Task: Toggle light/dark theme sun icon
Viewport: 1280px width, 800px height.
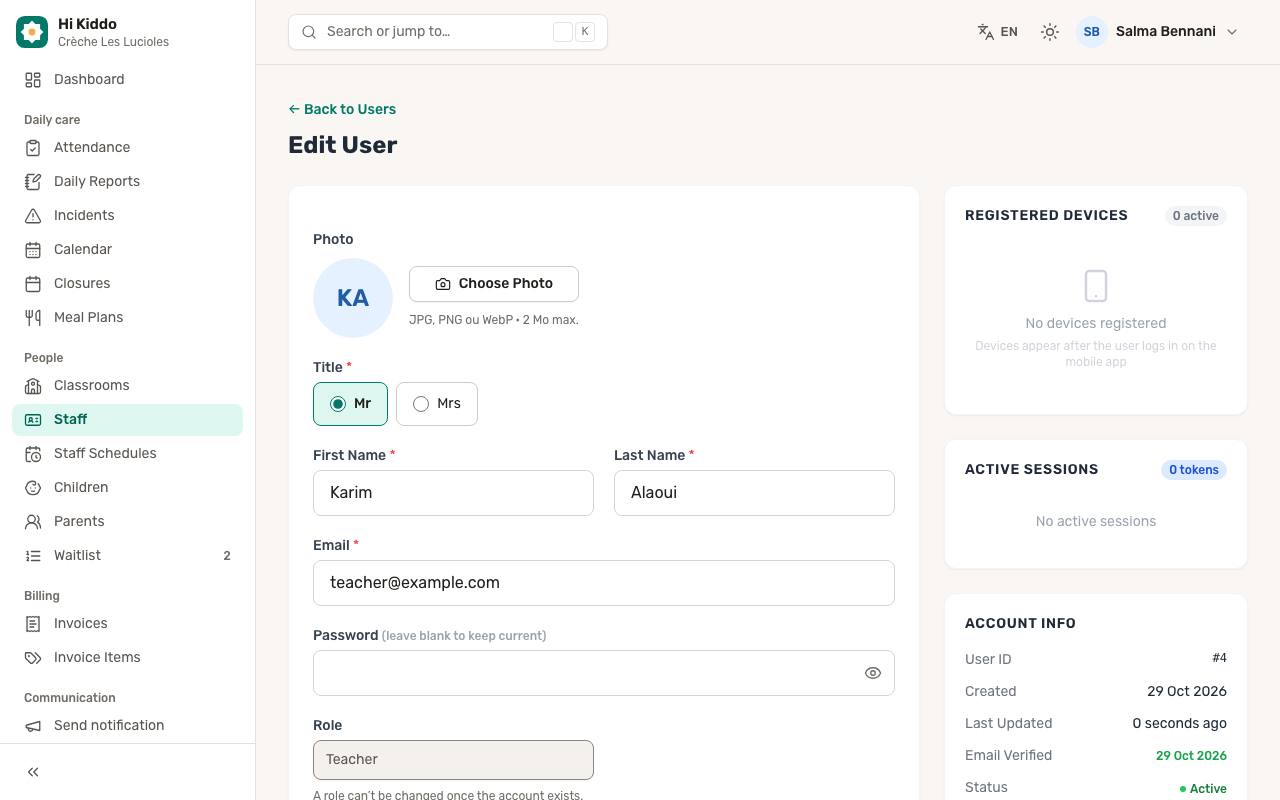Action: [x=1049, y=32]
